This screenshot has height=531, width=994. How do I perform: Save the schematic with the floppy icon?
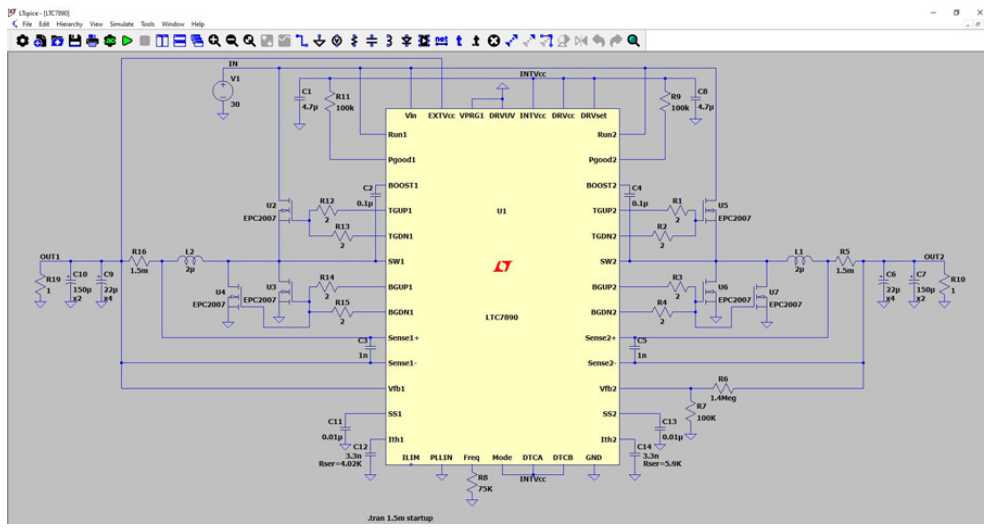[75, 41]
